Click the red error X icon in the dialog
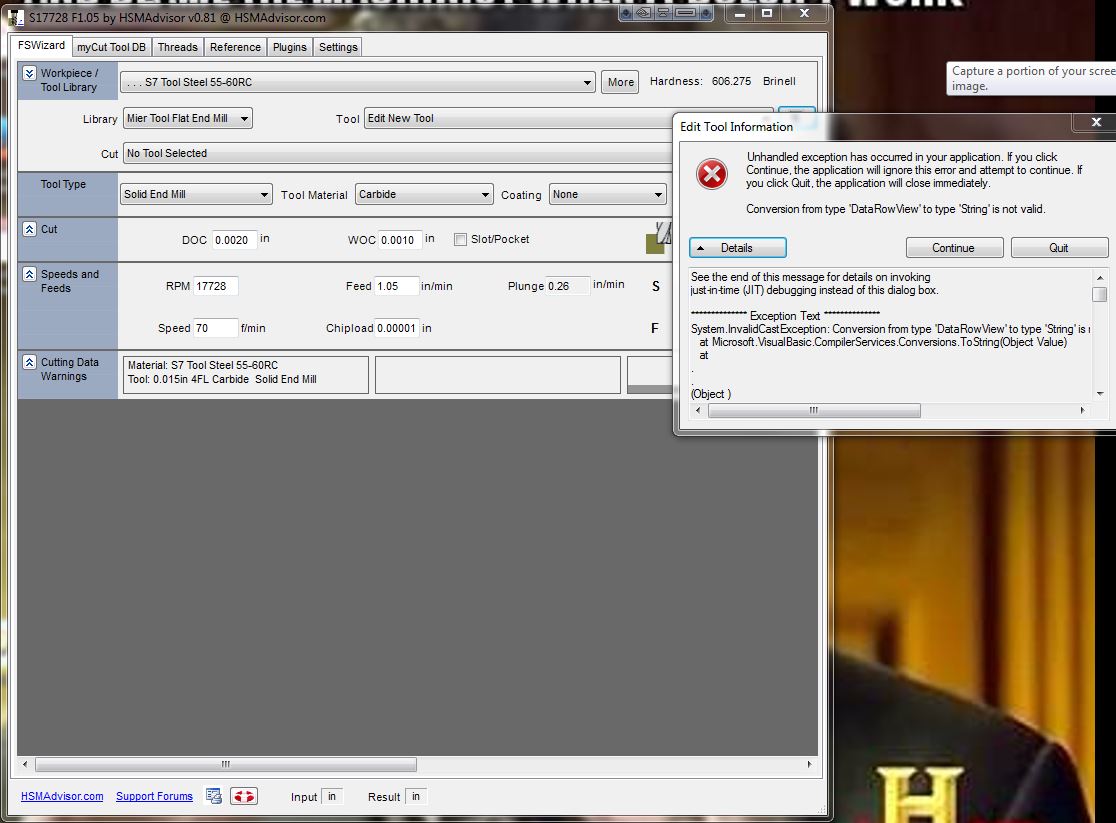Image resolution: width=1116 pixels, height=823 pixels. 712,175
